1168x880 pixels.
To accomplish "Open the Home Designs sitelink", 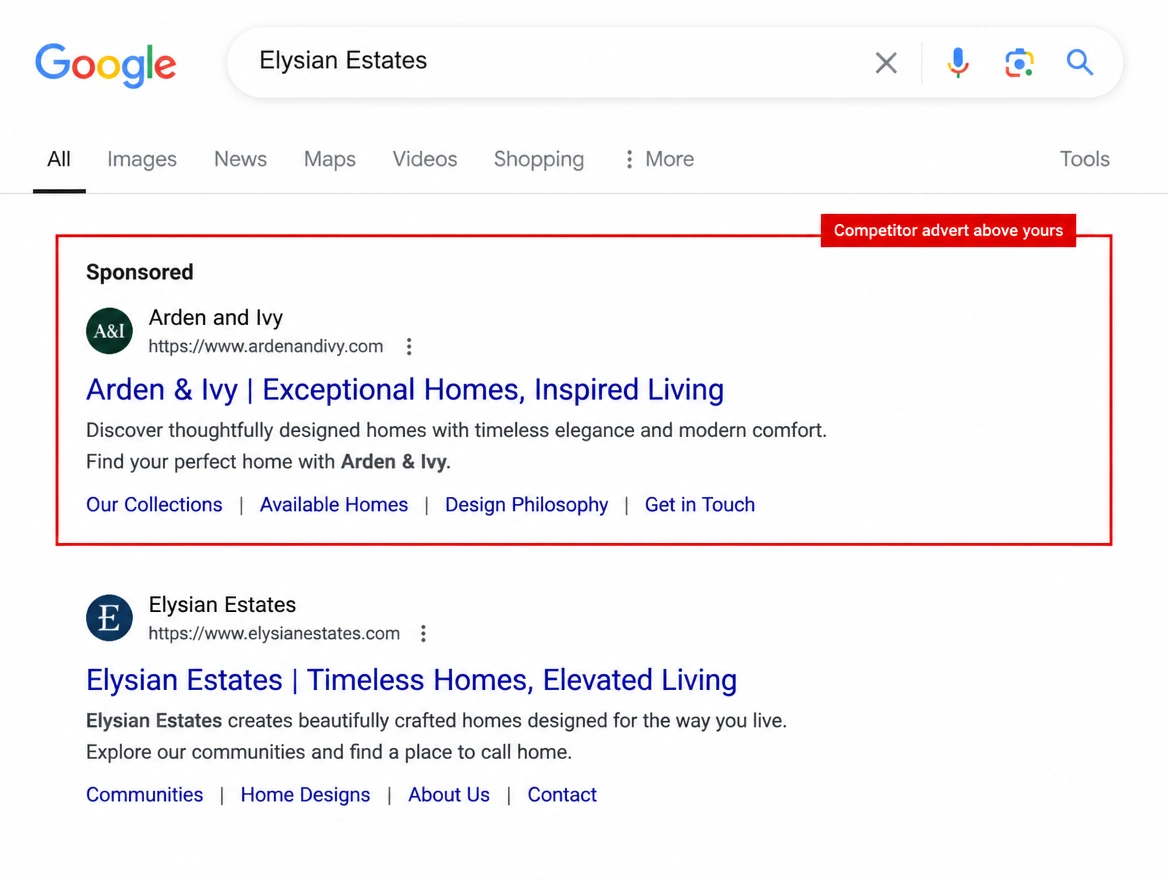I will coord(305,795).
